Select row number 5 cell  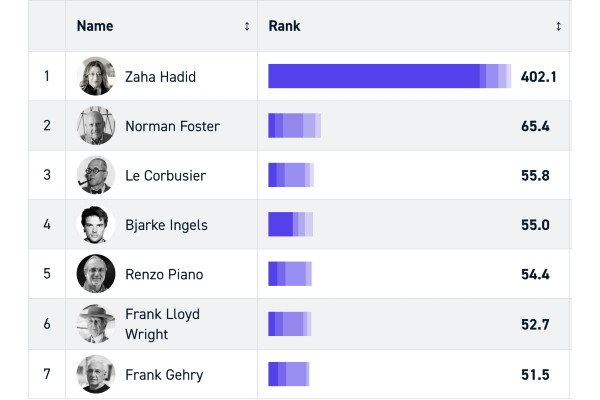pyautogui.click(x=47, y=274)
